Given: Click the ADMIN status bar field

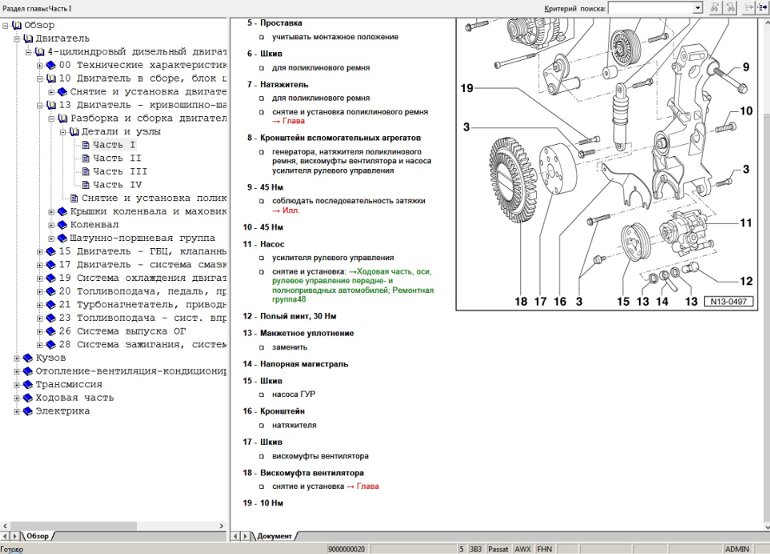Looking at the screenshot, I should pyautogui.click(x=737, y=549).
